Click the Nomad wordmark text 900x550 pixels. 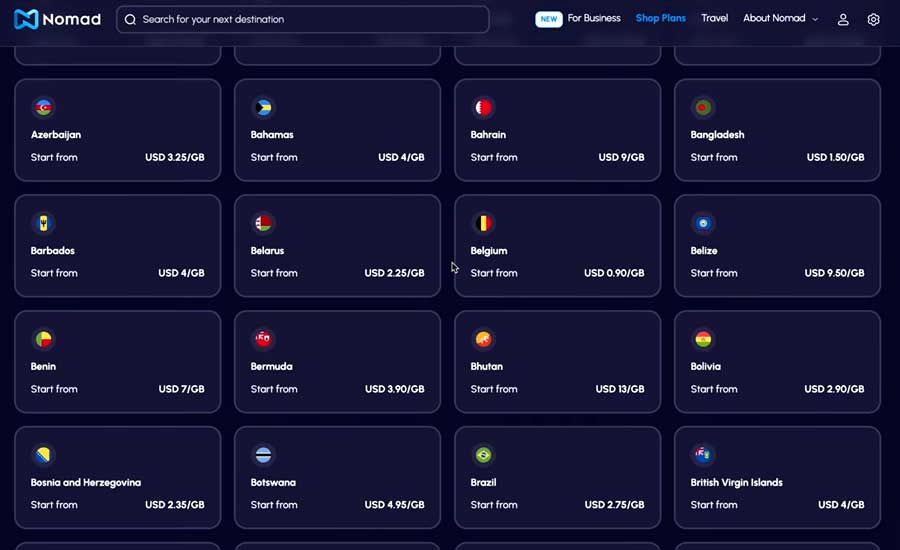pyautogui.click(x=72, y=20)
